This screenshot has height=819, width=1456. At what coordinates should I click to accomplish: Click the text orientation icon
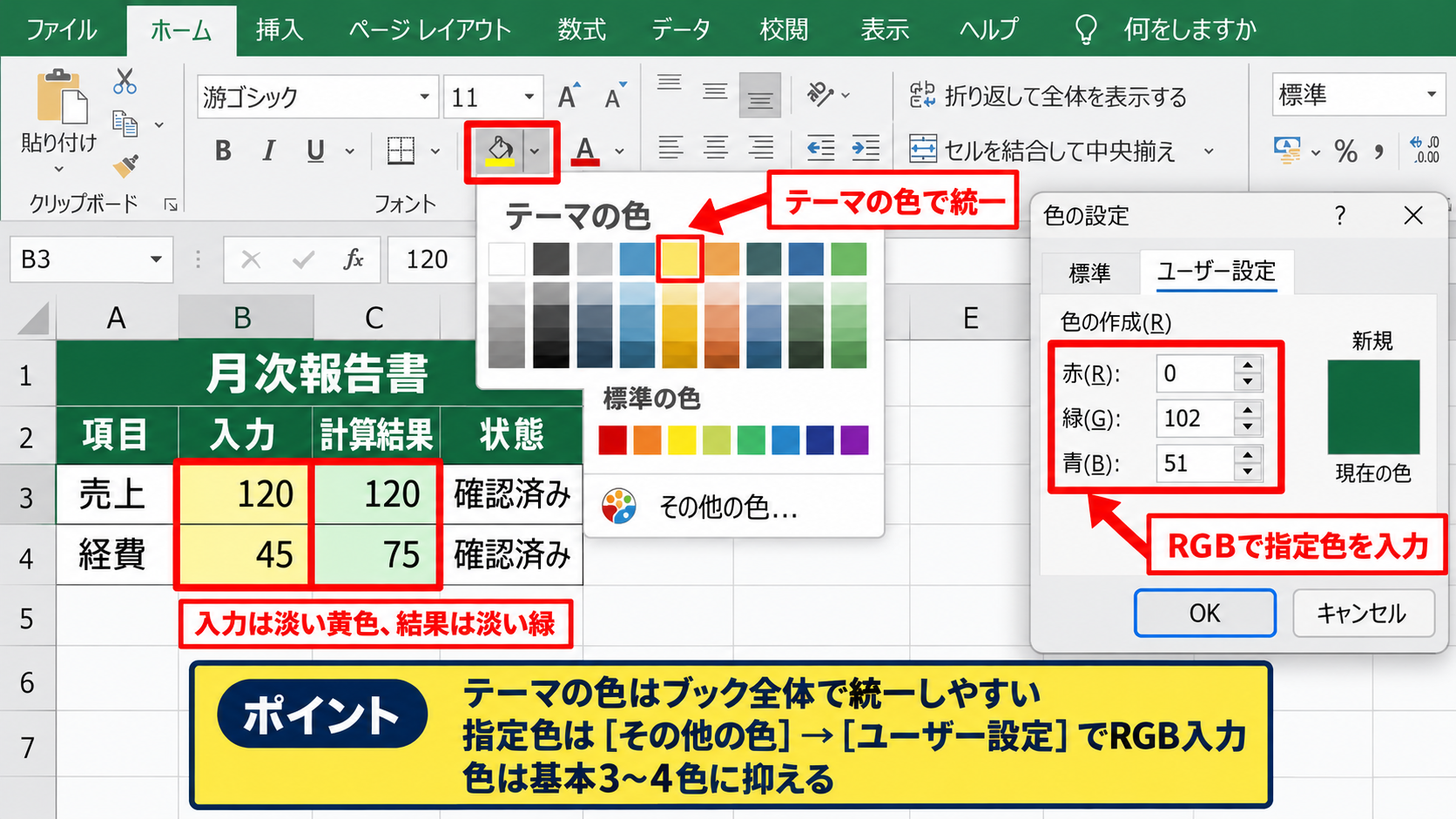click(x=821, y=93)
